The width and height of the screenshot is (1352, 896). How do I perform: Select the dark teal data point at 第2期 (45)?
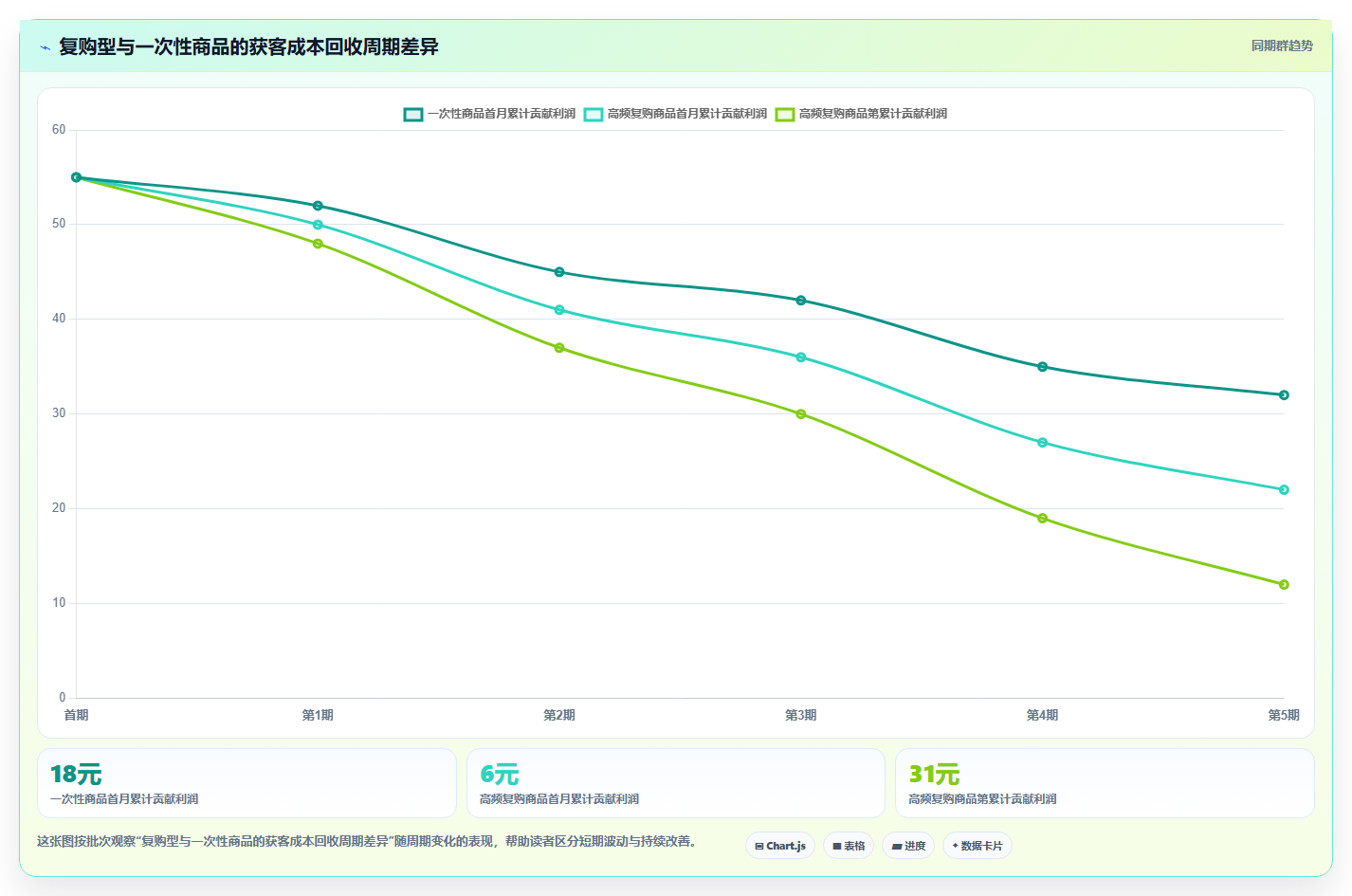pyautogui.click(x=559, y=272)
